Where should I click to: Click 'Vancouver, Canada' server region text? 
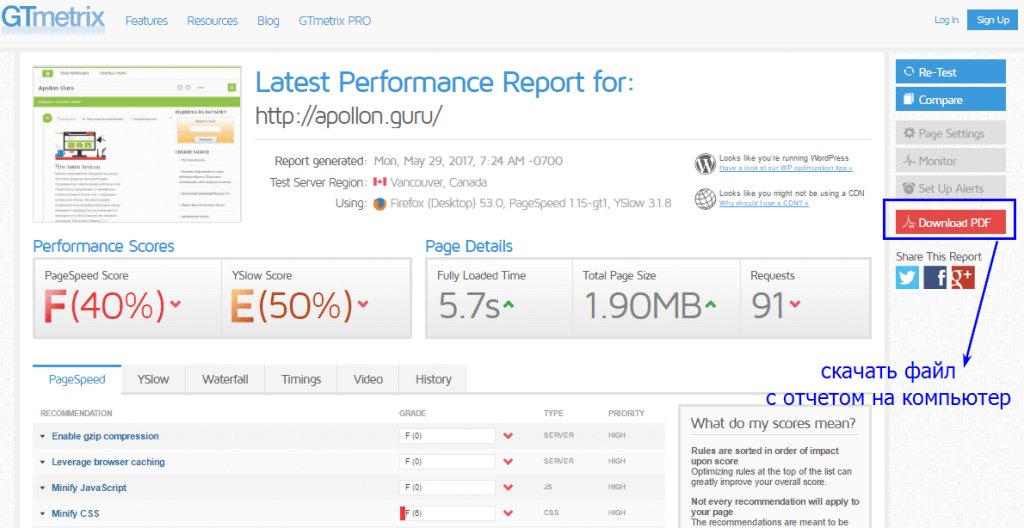[438, 182]
